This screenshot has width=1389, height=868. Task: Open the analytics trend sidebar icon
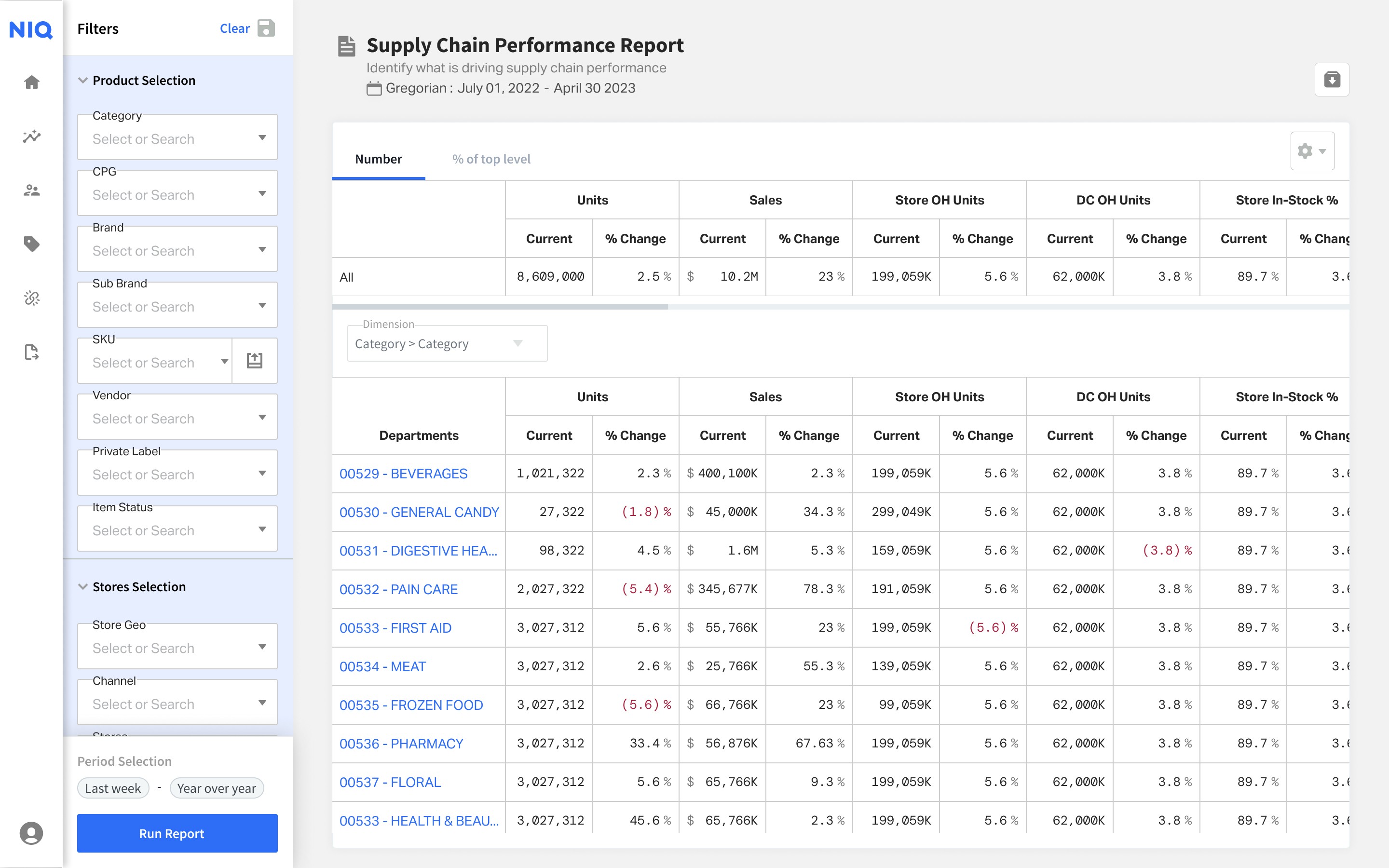31,136
